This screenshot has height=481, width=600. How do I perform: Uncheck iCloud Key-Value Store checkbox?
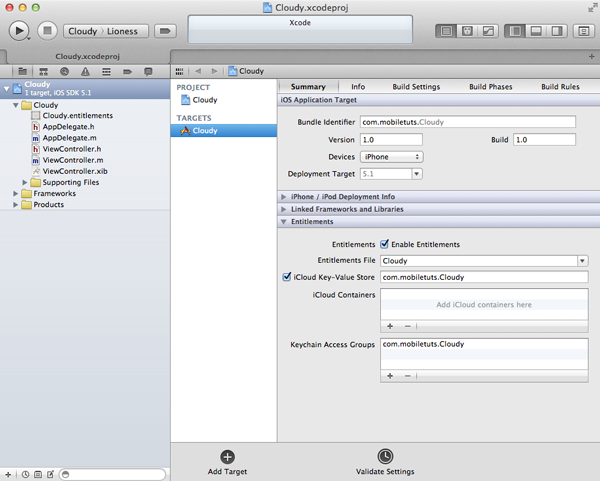[x=287, y=276]
